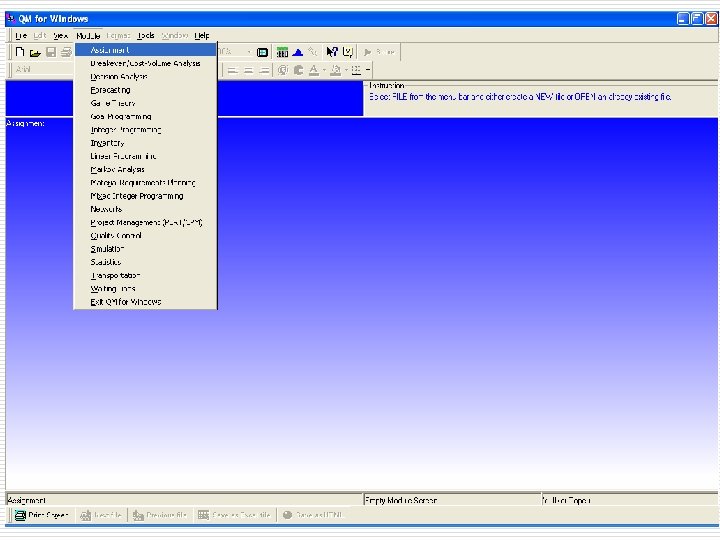
Task: Click the align right icon
Action: pos(264,70)
